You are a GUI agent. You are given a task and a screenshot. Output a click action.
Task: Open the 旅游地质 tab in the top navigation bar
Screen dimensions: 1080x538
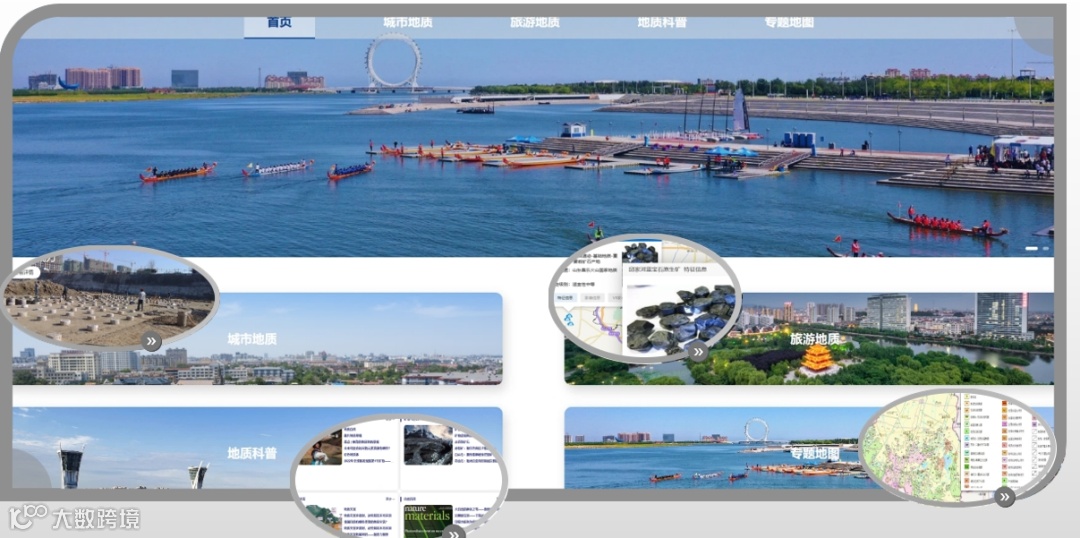[x=534, y=23]
